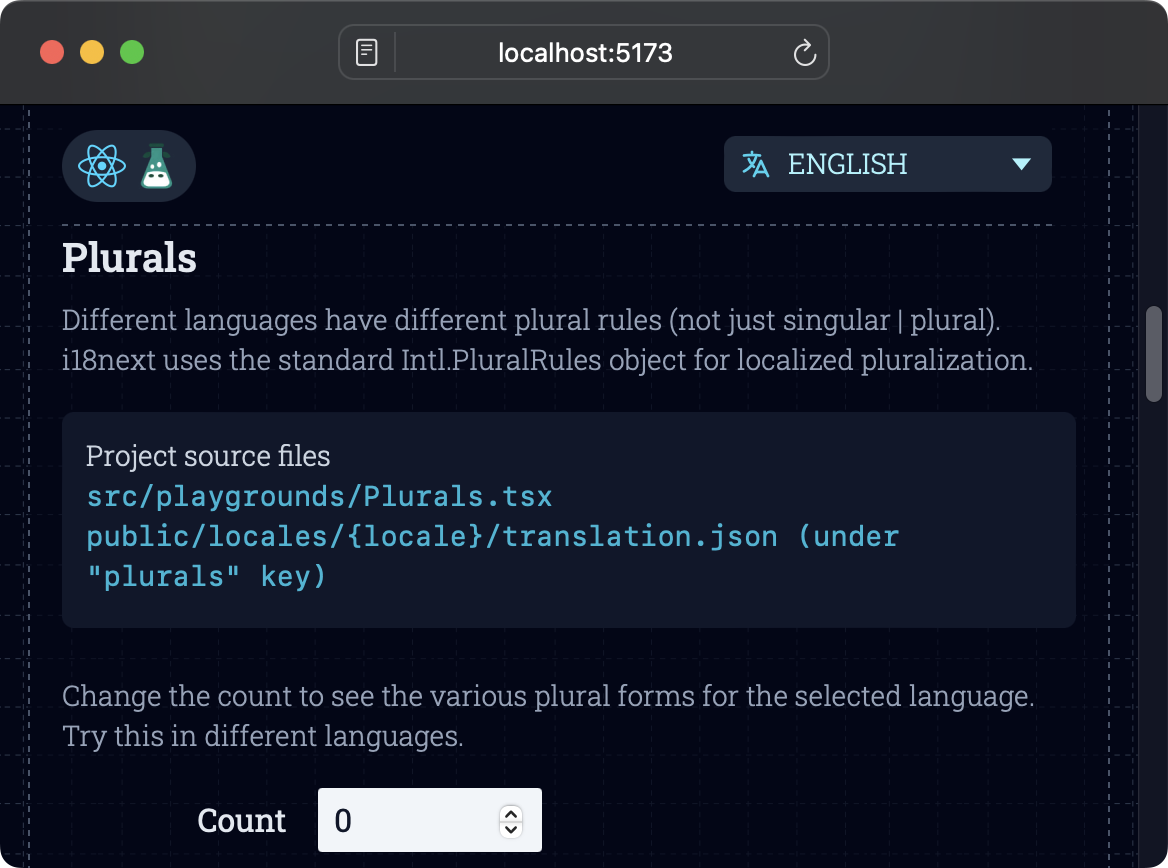Image resolution: width=1168 pixels, height=868 pixels.
Task: Select the localhost:5173 address bar
Action: [x=583, y=52]
